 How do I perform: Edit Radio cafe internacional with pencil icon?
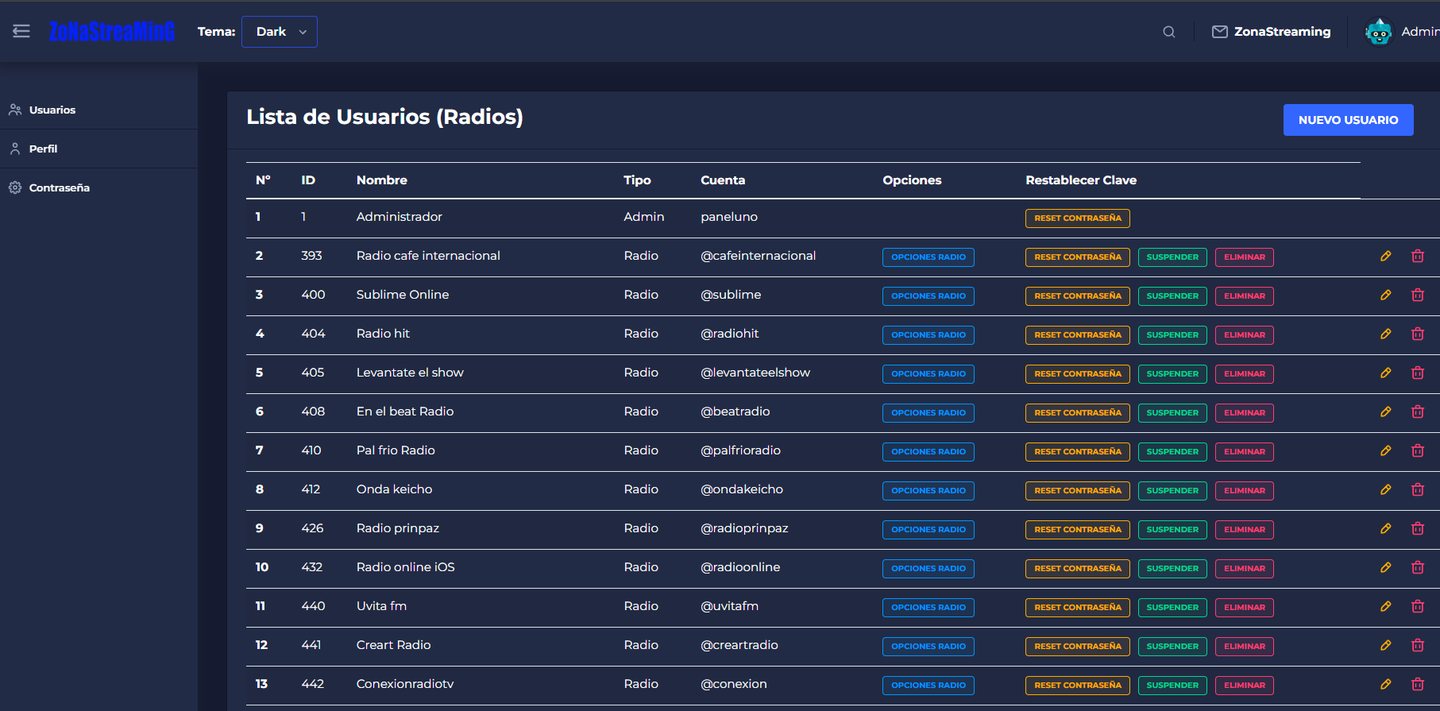(x=1385, y=256)
